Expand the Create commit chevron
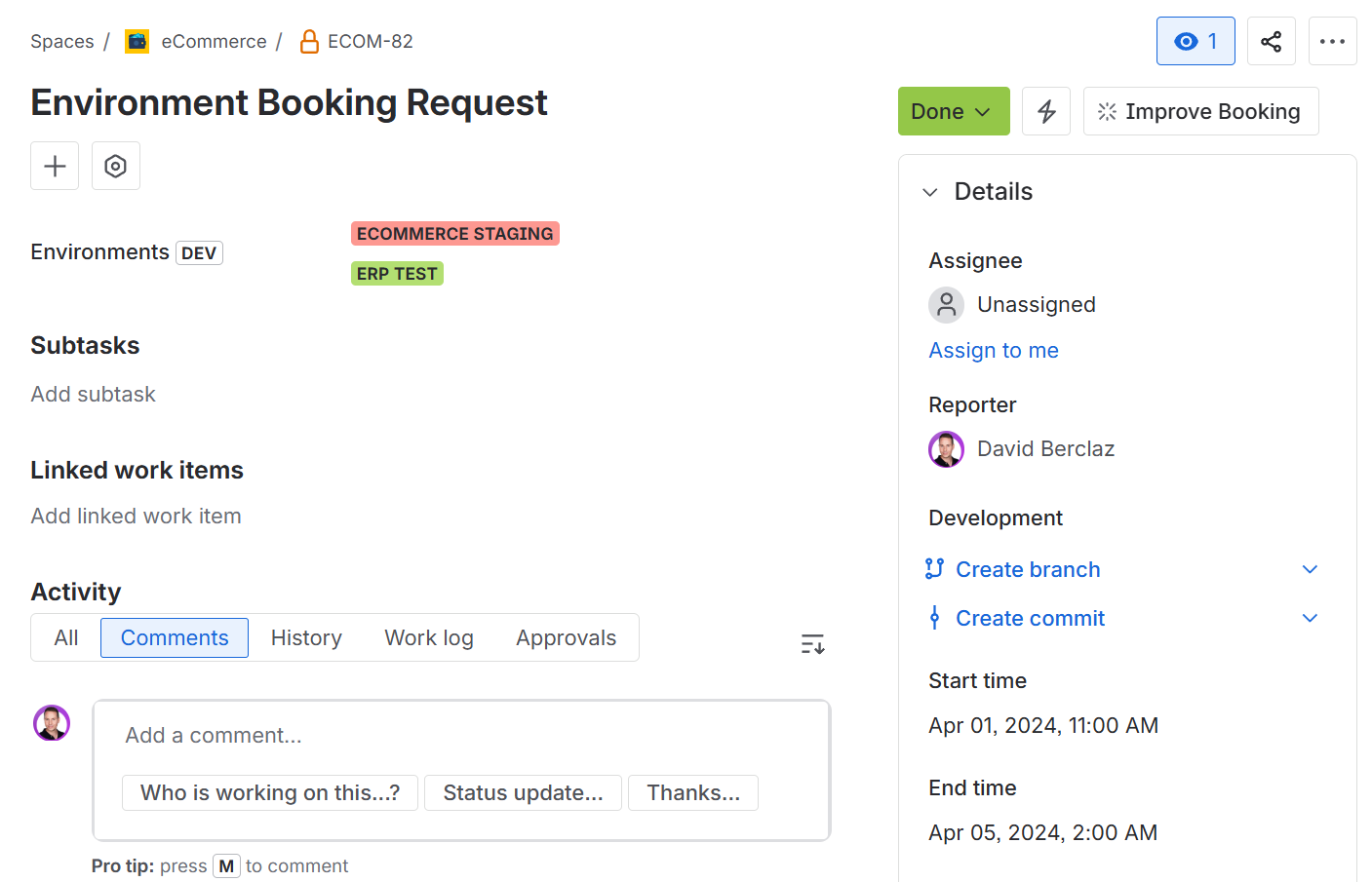 pyautogui.click(x=1310, y=618)
